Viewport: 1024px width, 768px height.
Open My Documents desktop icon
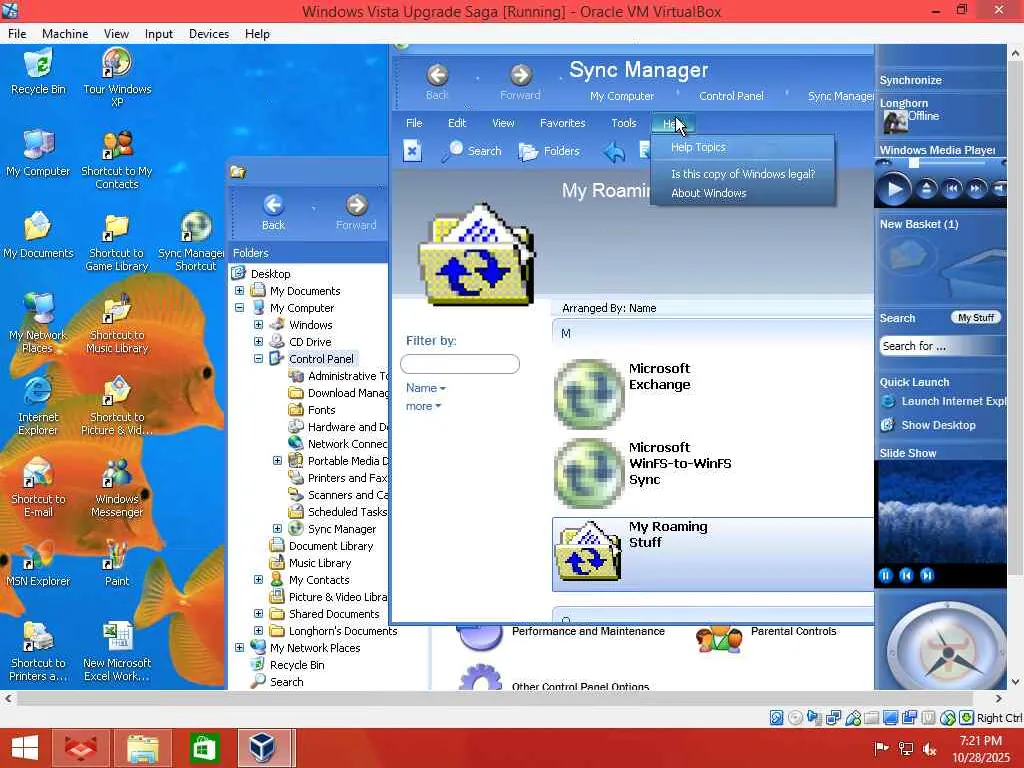(38, 236)
